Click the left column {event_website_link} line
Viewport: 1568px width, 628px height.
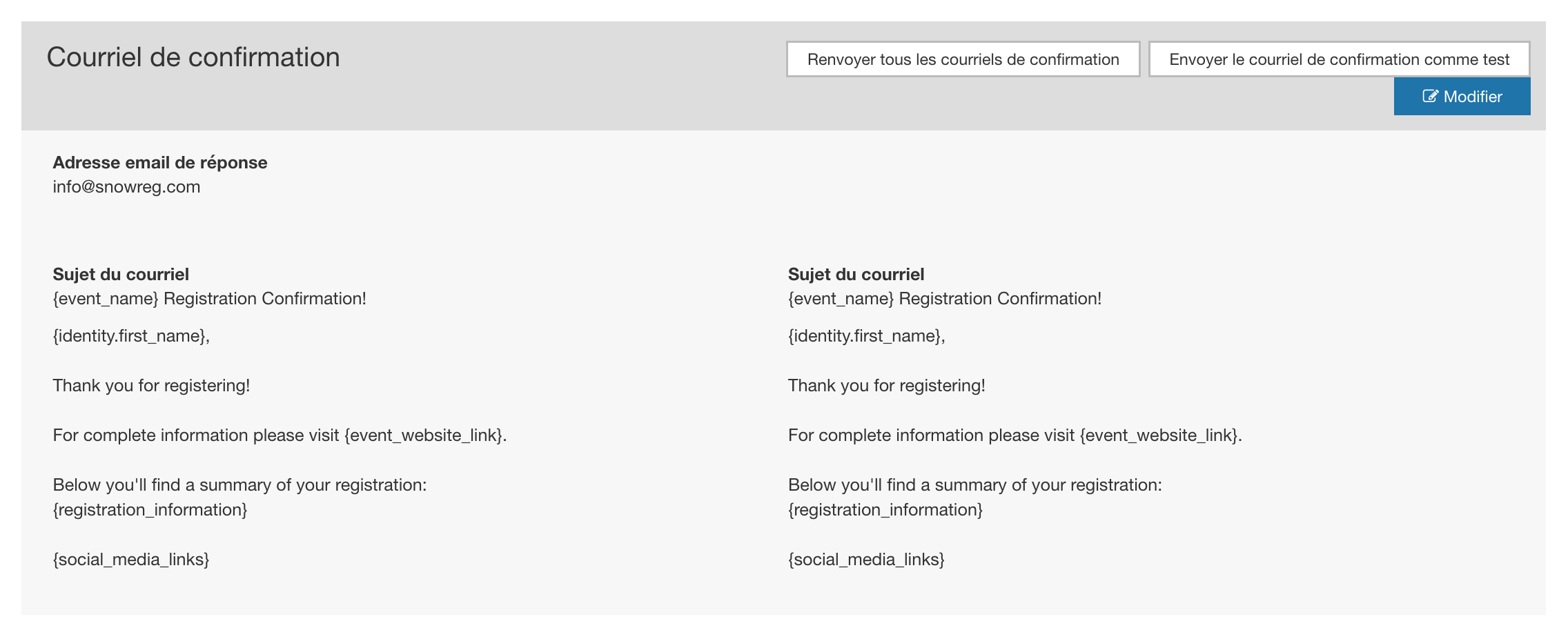280,435
